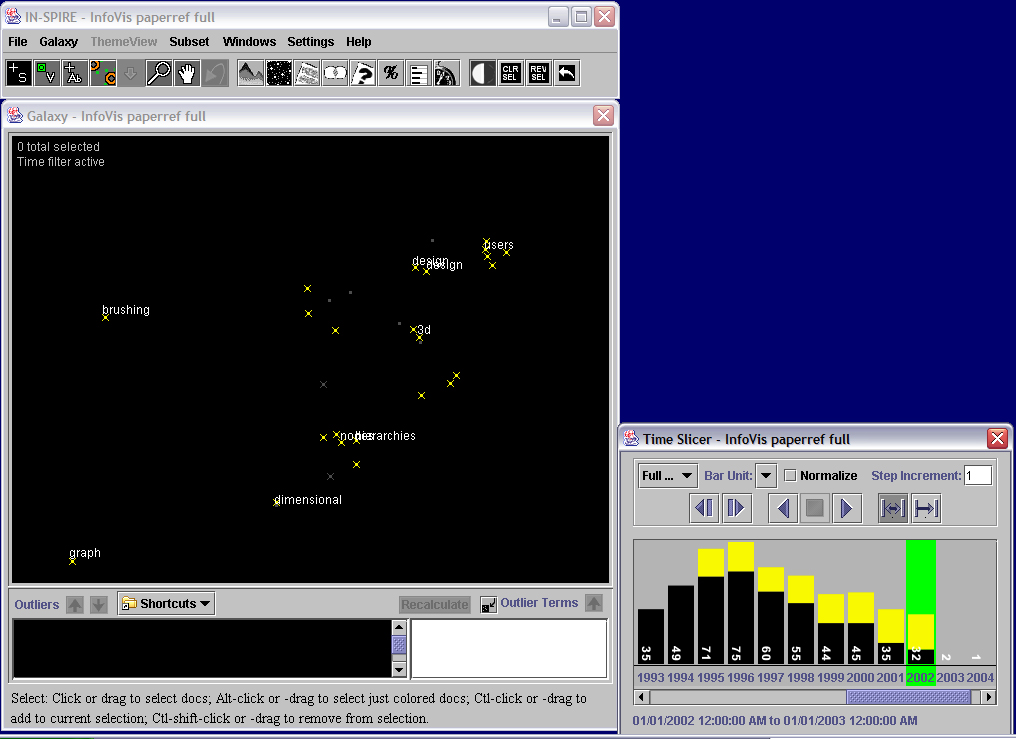Click the Time Slicer horizontal scrollbar thumb

(x=909, y=697)
